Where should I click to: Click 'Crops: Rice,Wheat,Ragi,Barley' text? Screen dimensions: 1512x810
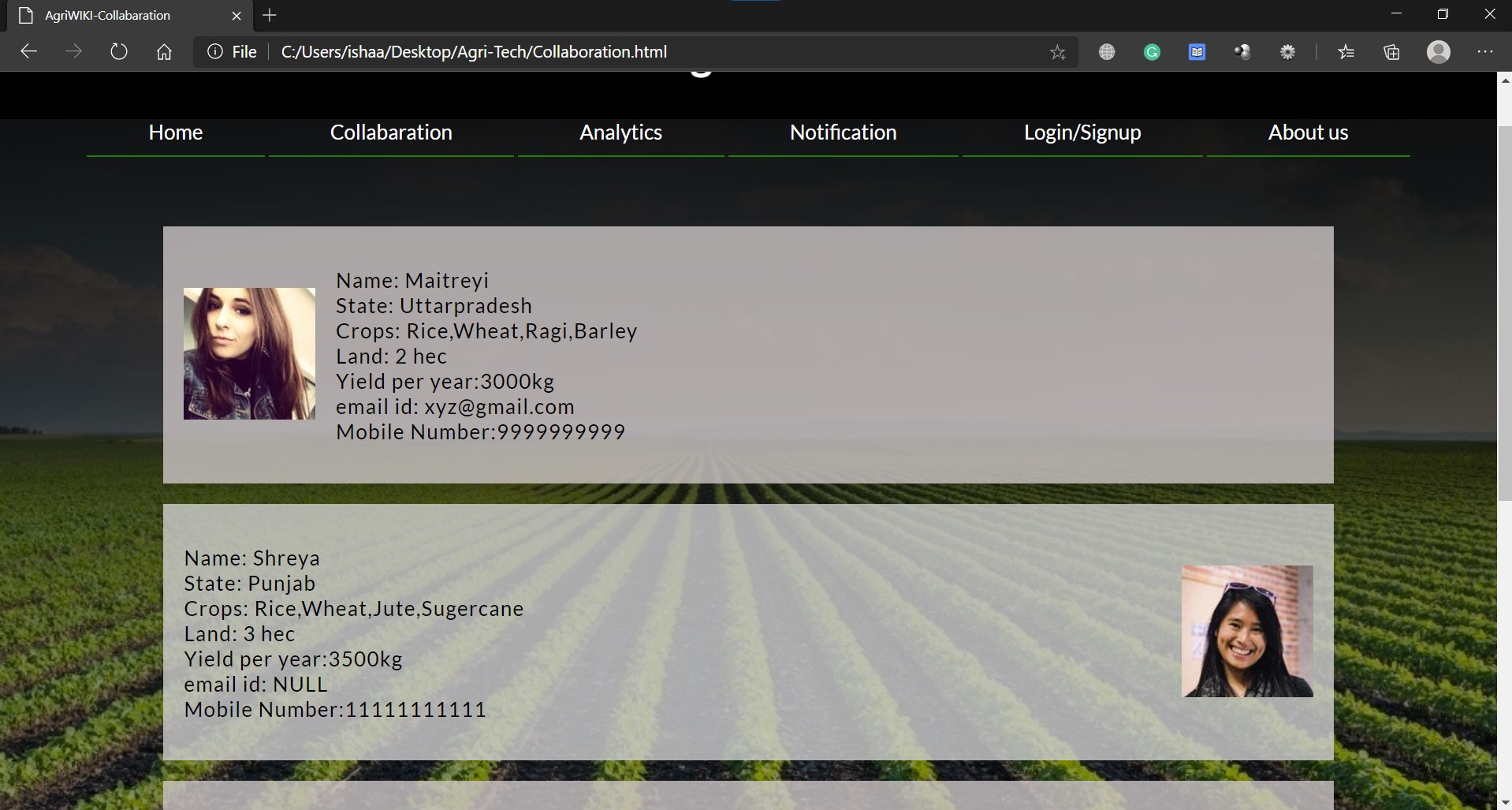tap(486, 331)
